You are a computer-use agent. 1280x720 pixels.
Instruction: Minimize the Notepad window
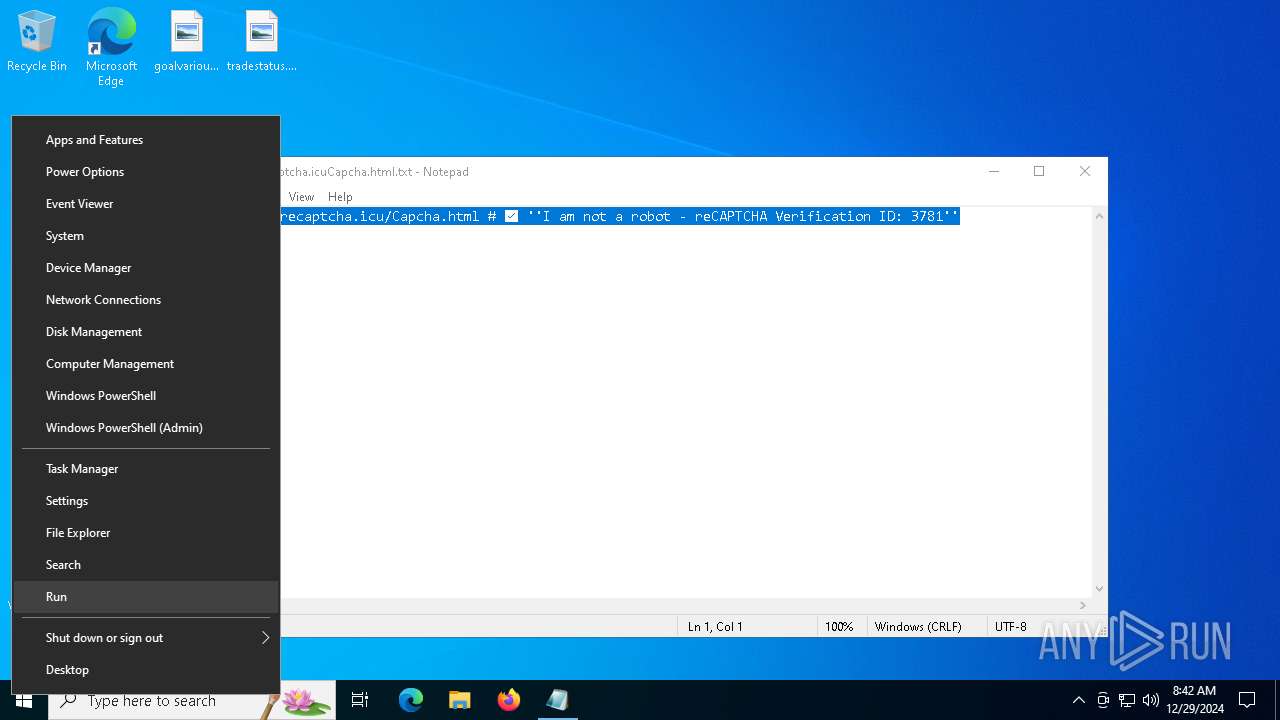click(x=994, y=172)
